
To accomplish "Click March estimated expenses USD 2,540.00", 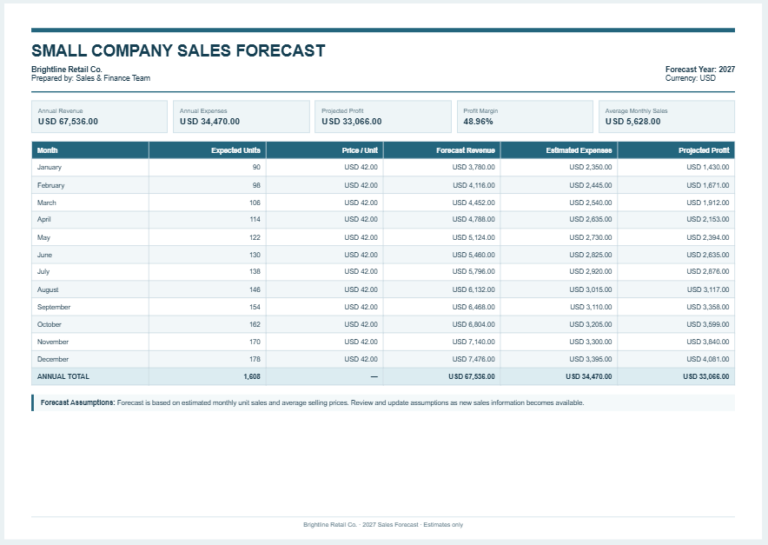I will (x=591, y=202).
